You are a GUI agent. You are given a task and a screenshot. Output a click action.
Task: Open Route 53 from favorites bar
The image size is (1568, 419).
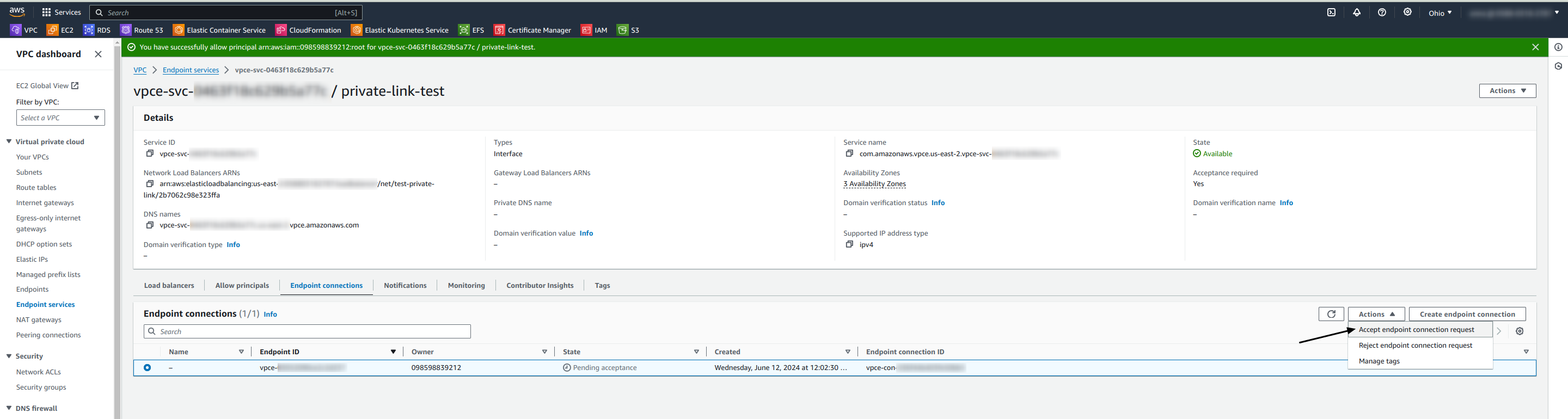click(x=142, y=30)
